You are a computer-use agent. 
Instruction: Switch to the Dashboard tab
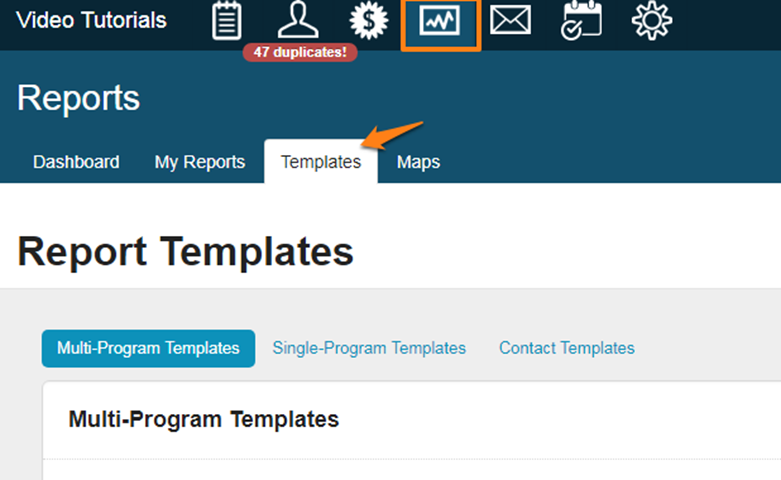[x=76, y=162]
